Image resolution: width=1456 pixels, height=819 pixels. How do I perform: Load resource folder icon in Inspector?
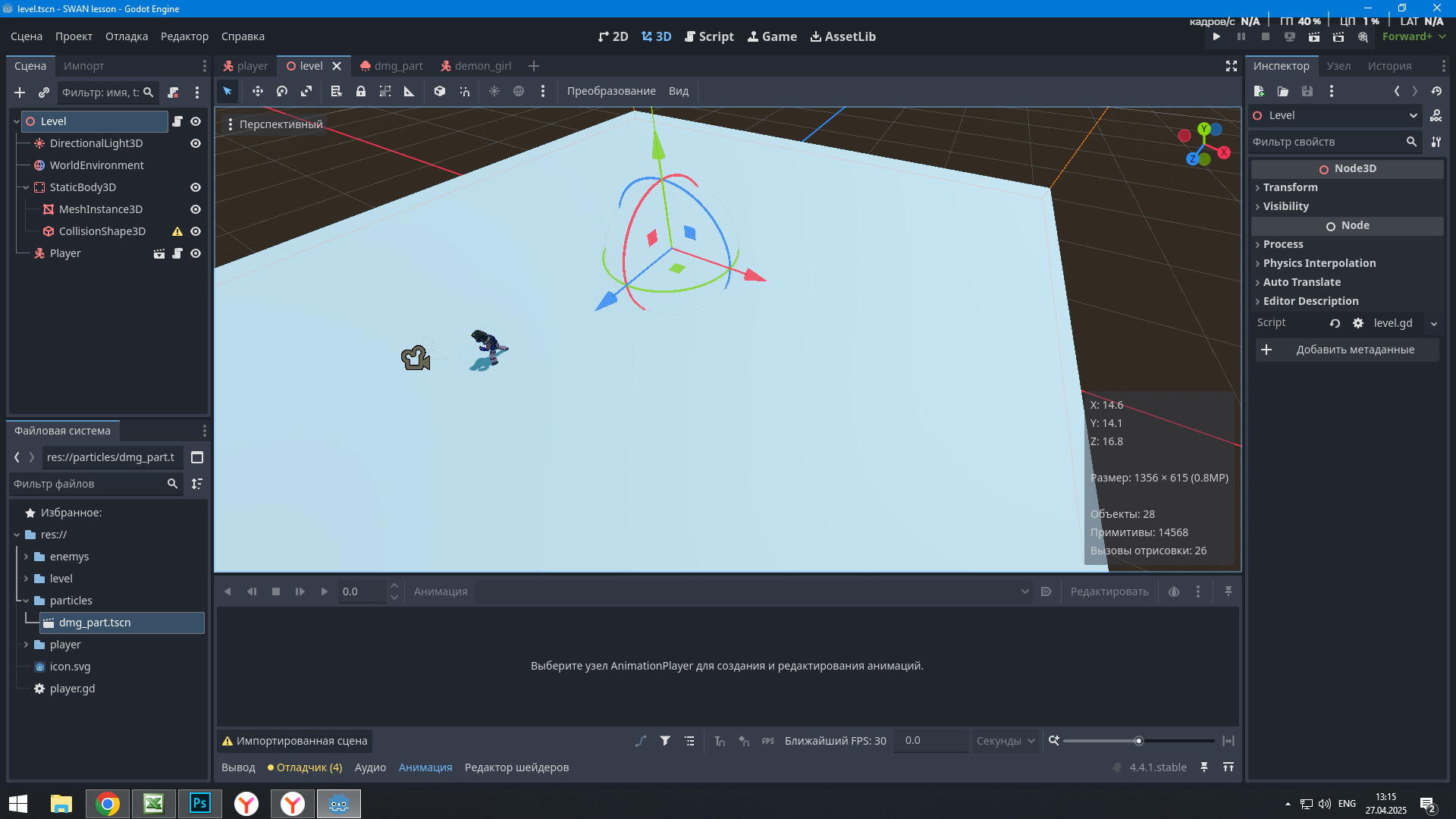tap(1283, 91)
